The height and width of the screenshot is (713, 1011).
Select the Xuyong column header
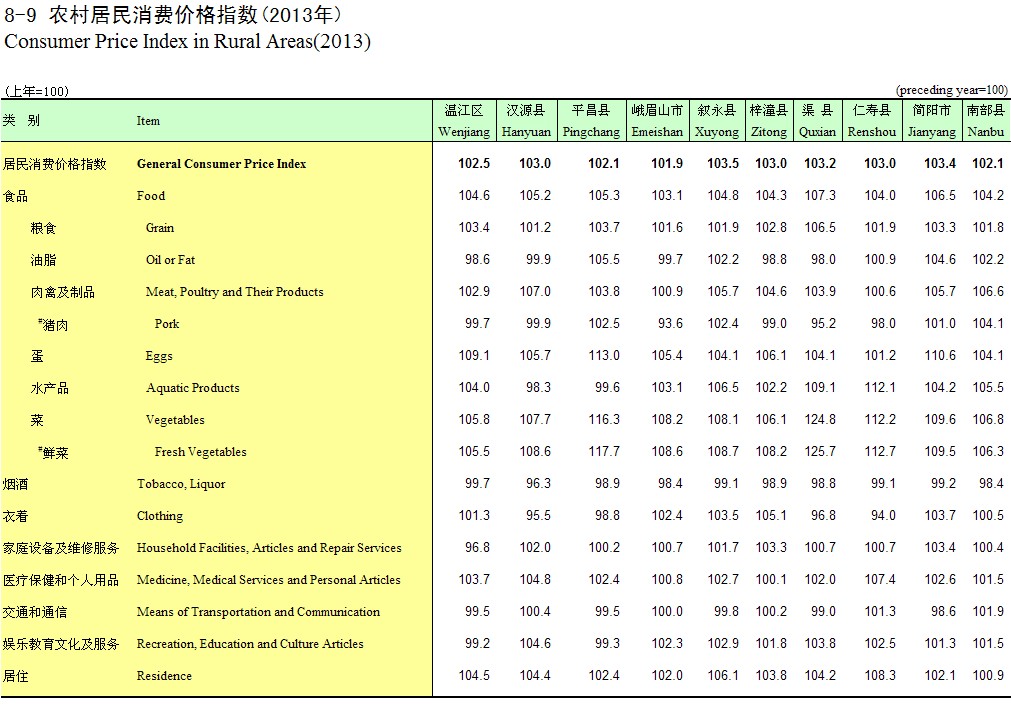click(716, 121)
